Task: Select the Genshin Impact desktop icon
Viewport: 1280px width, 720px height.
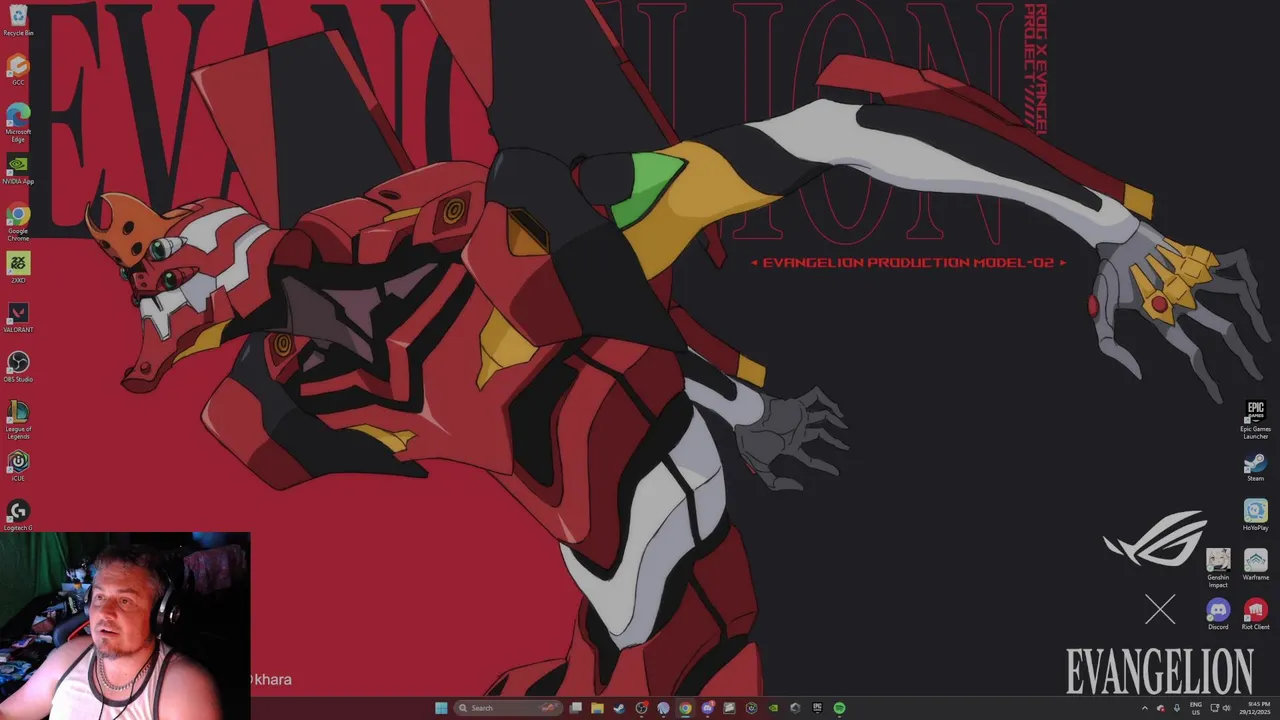Action: click(x=1218, y=568)
